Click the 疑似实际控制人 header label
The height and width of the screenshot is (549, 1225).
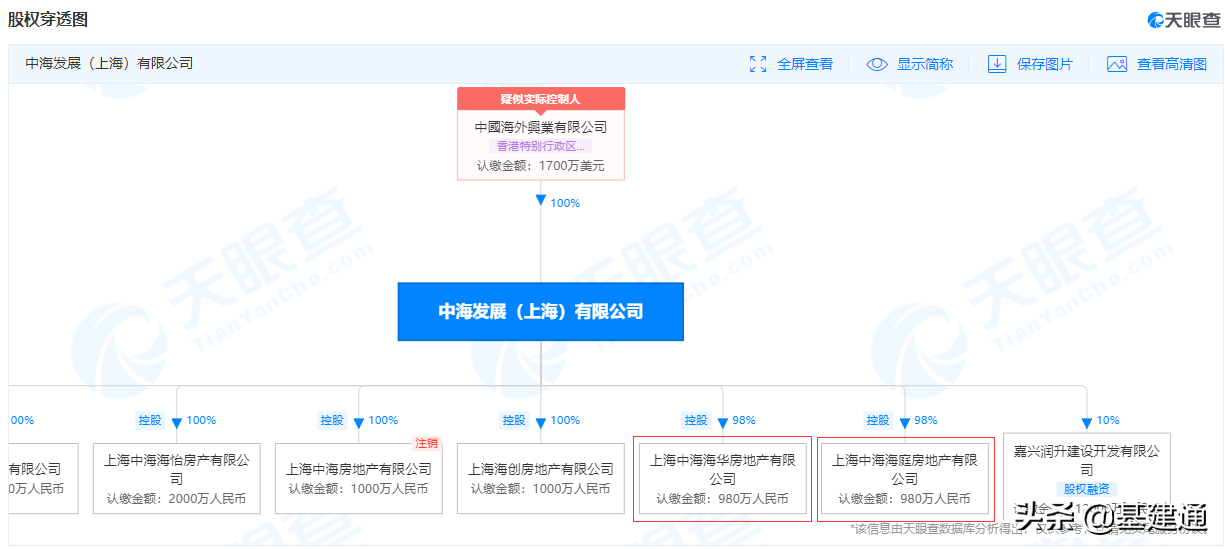click(541, 99)
